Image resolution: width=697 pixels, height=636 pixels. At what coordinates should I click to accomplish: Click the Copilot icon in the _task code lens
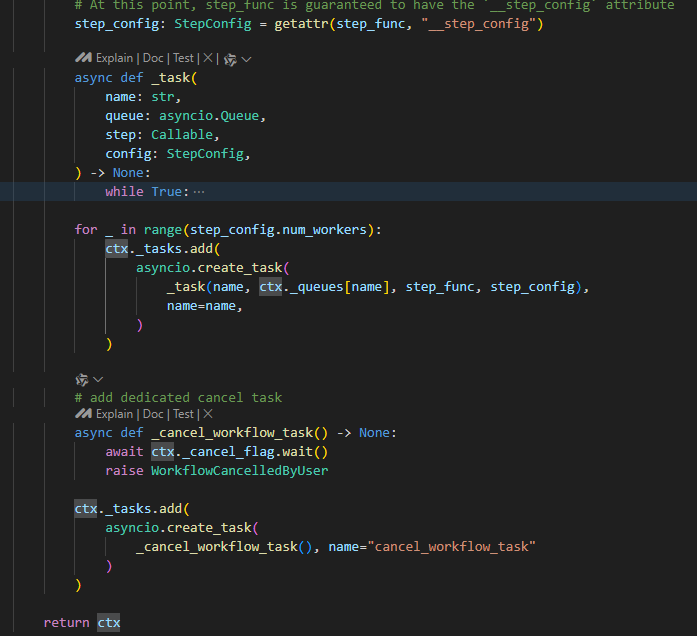[230, 59]
